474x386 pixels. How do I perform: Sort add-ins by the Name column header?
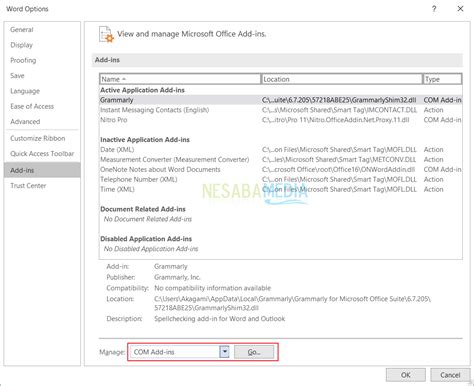(180, 79)
